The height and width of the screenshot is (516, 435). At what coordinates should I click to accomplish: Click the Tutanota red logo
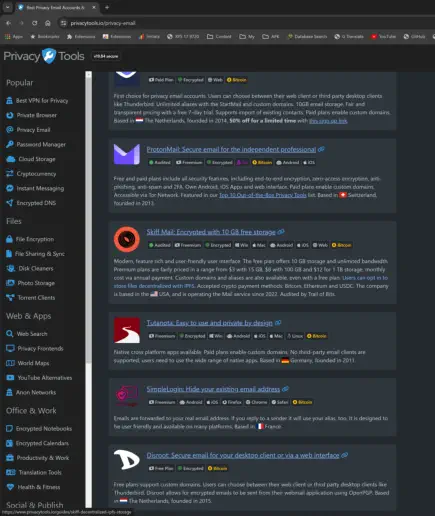(x=127, y=330)
